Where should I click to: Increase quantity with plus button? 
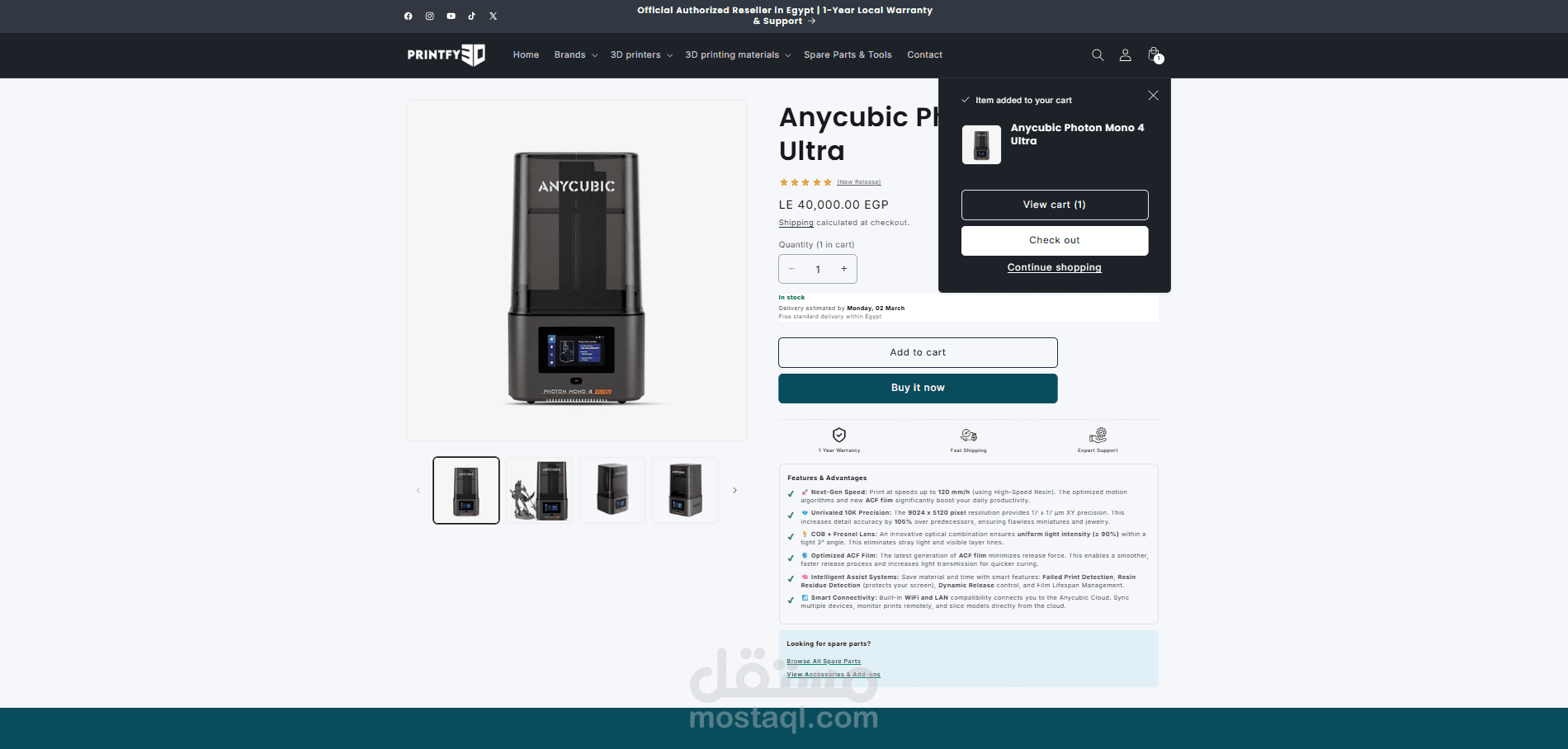click(843, 269)
